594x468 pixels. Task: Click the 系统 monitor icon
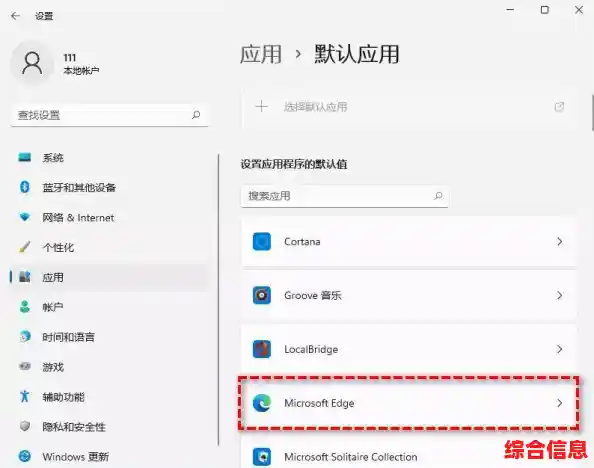[x=25, y=157]
